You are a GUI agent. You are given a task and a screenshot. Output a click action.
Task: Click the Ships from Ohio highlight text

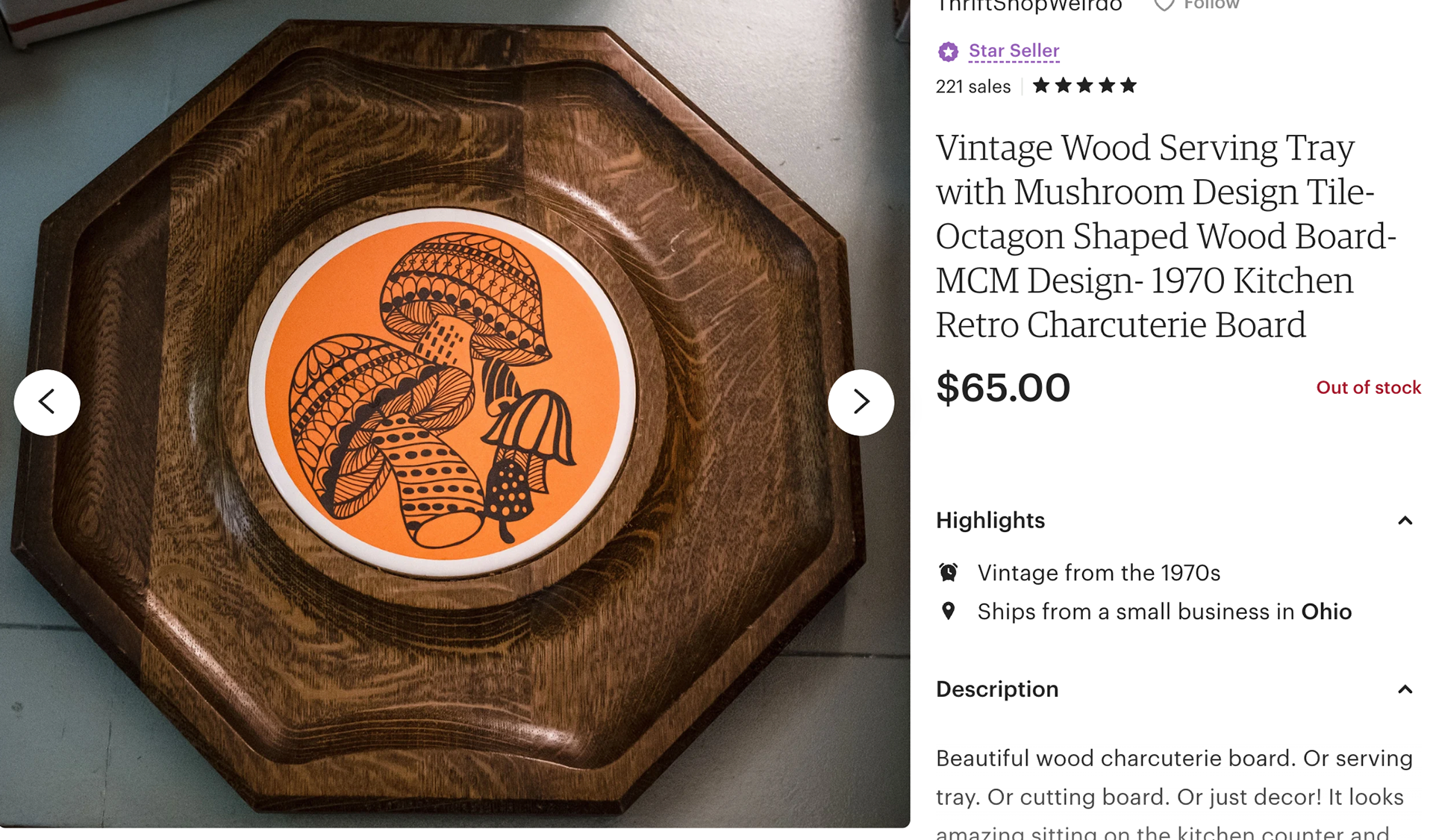click(x=1164, y=612)
